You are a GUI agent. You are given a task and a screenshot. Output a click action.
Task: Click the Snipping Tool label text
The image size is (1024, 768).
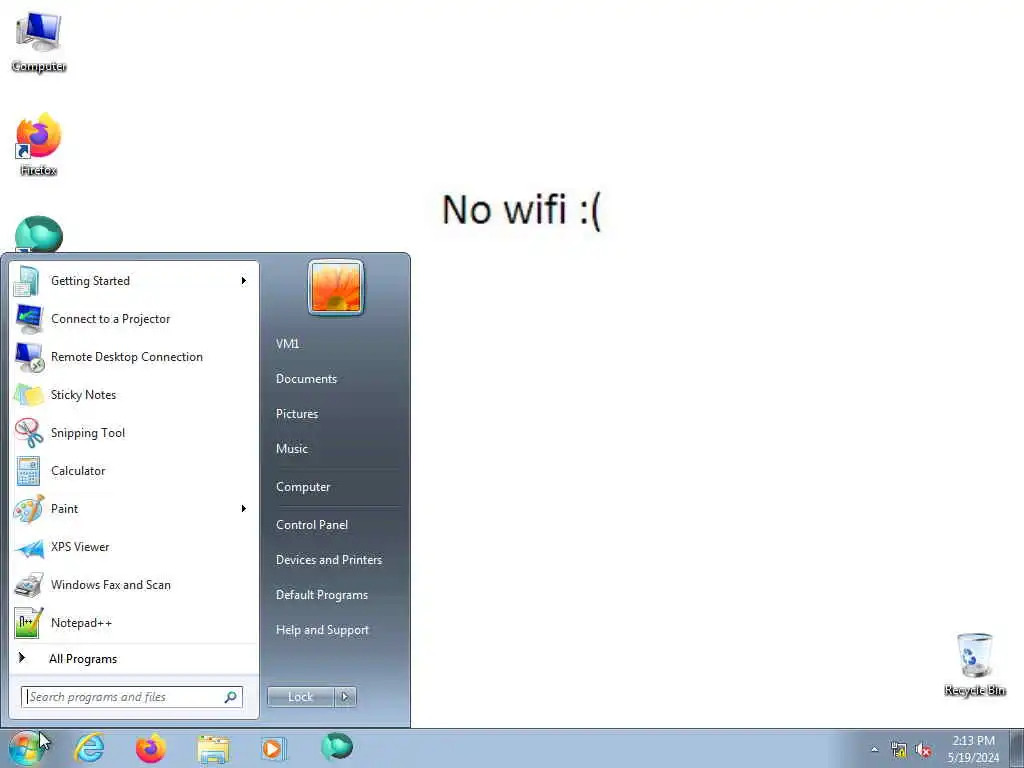[x=88, y=433]
